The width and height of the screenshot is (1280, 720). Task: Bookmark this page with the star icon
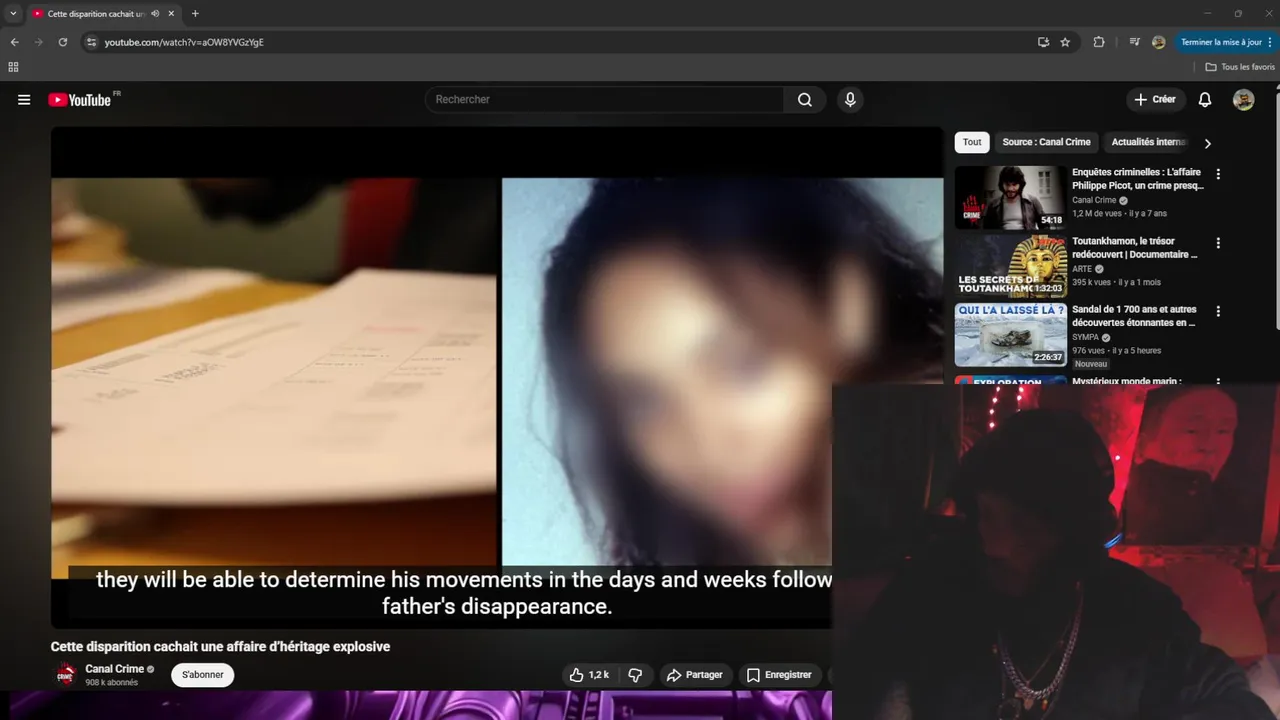pos(1065,42)
